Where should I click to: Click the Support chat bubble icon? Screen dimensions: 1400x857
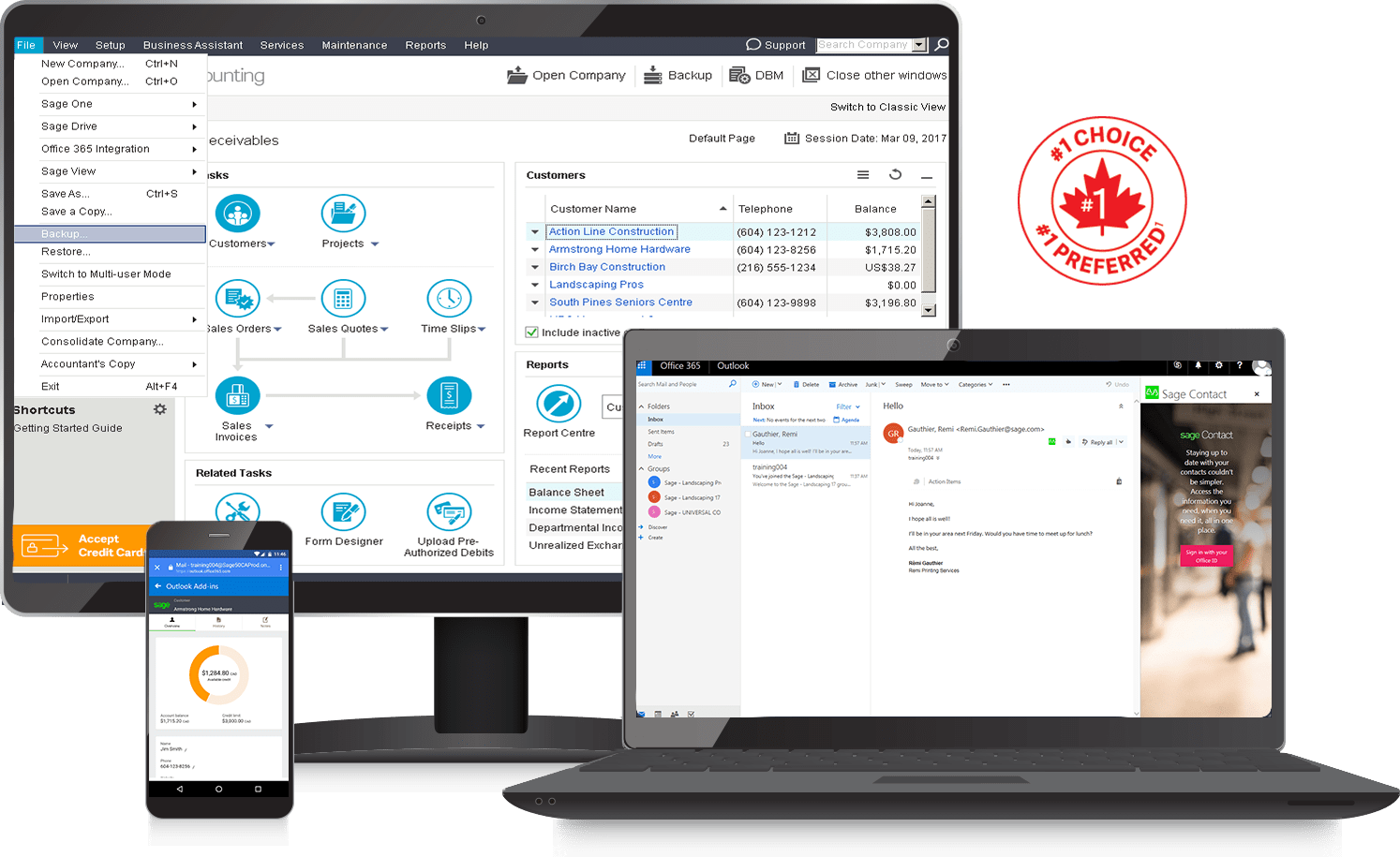753,44
